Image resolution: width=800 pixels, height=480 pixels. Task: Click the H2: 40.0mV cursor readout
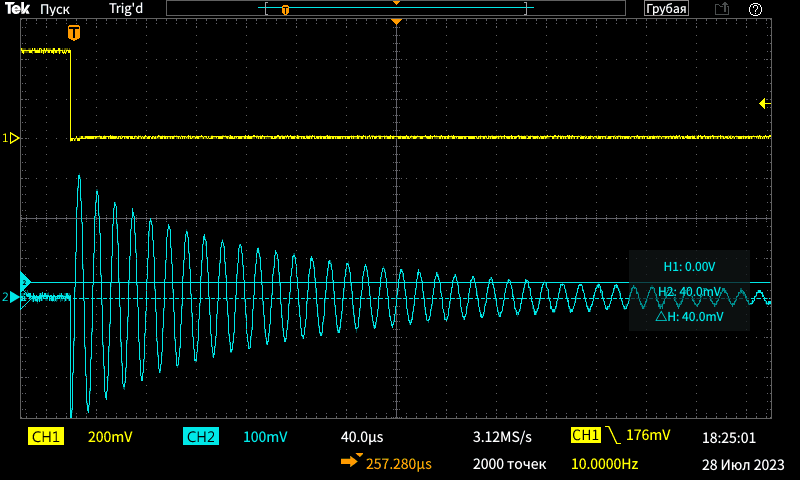[689, 292]
